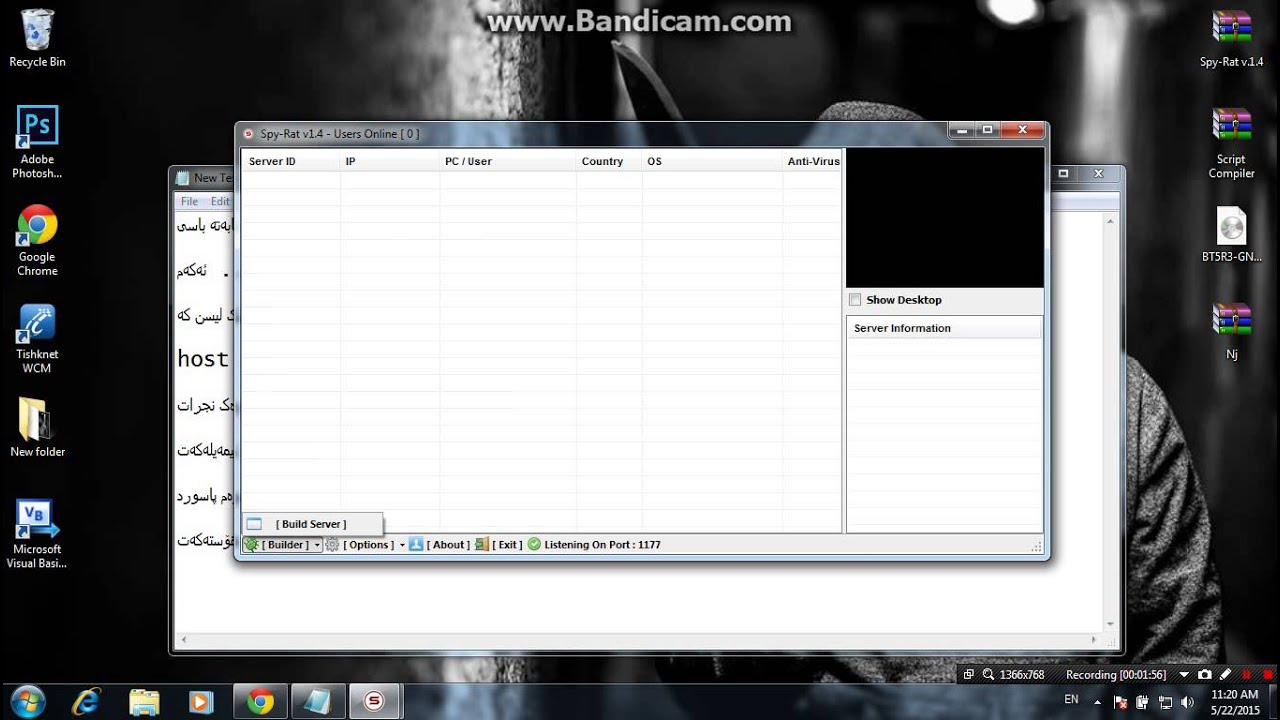Sort by the OS column header
Viewport: 1280px width, 720px height.
[712, 161]
